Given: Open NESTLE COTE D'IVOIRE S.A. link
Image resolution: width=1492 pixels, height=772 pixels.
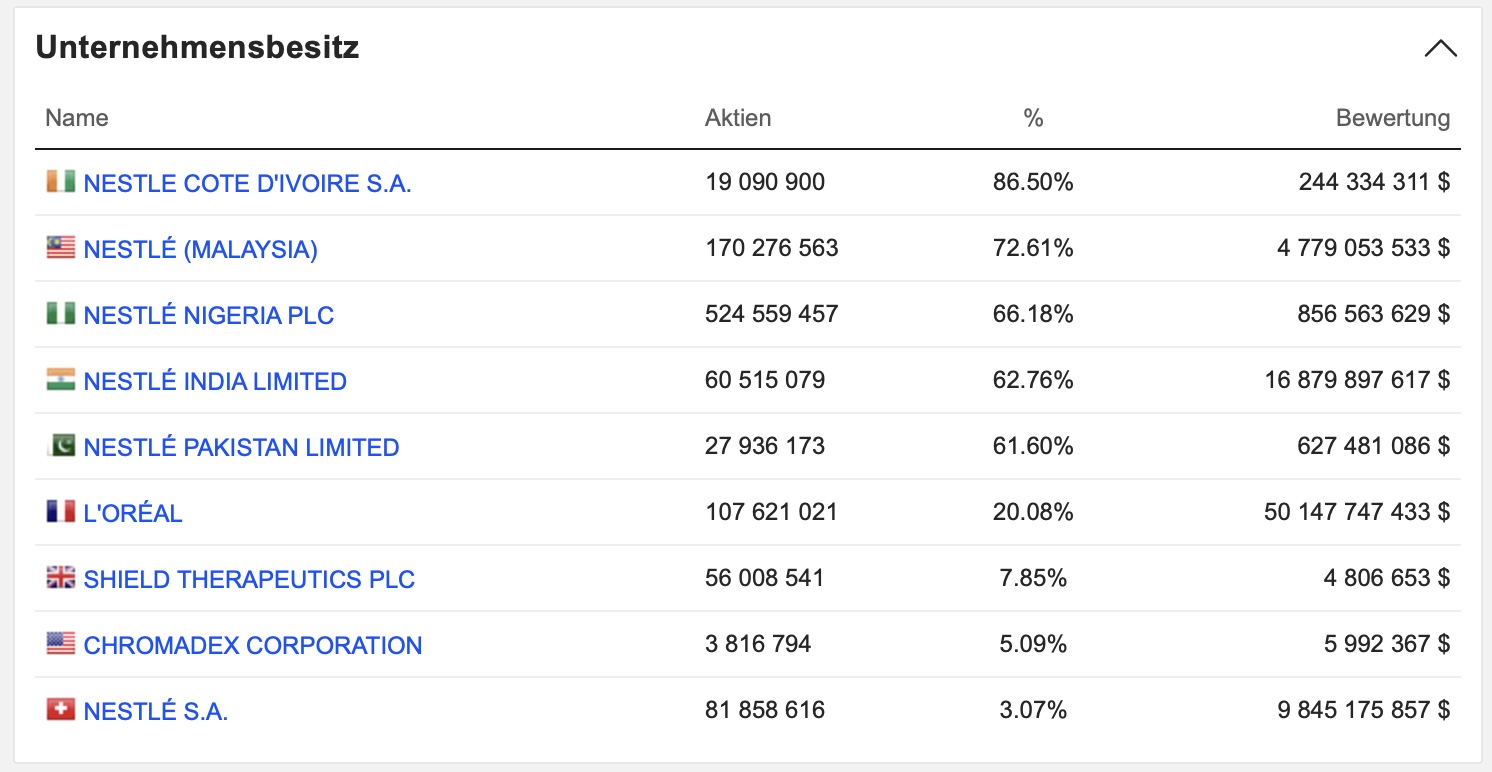Looking at the screenshot, I should [247, 183].
